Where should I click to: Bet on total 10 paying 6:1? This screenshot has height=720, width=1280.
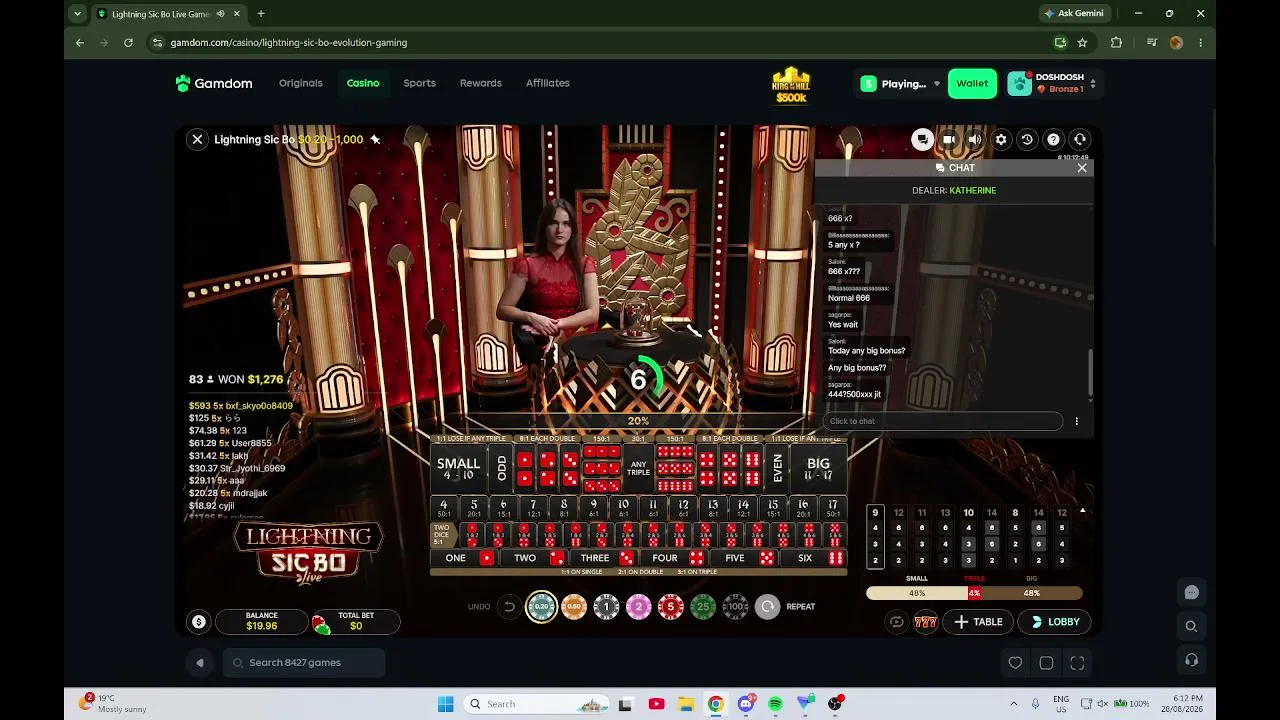click(623, 508)
